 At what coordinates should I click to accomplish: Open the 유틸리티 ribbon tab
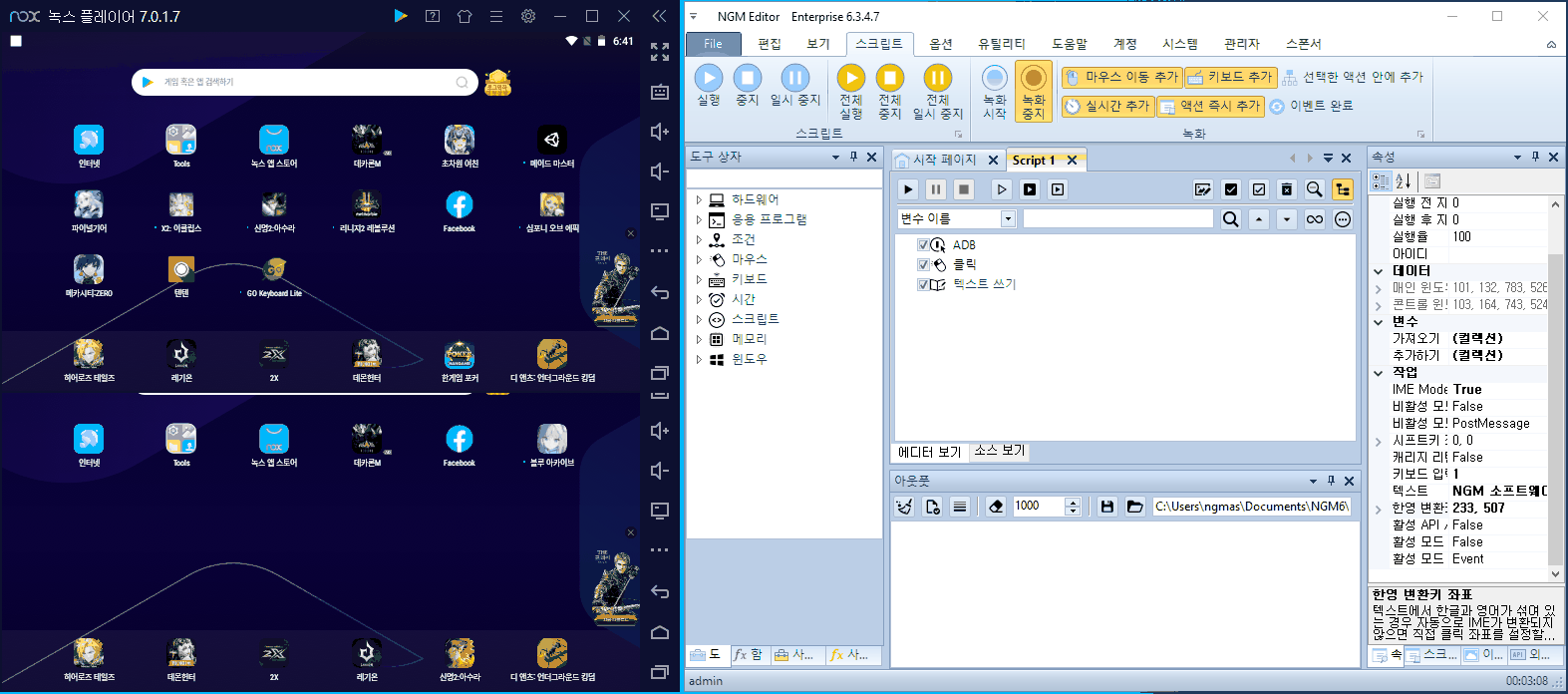pyautogui.click(x=1001, y=44)
